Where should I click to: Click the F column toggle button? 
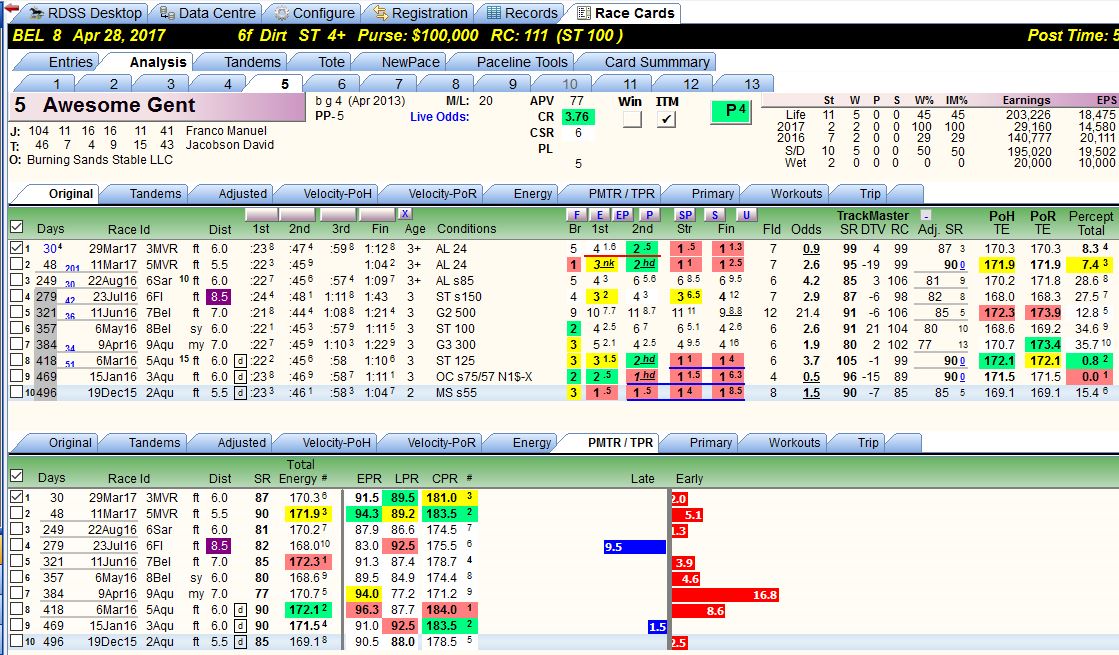(576, 214)
